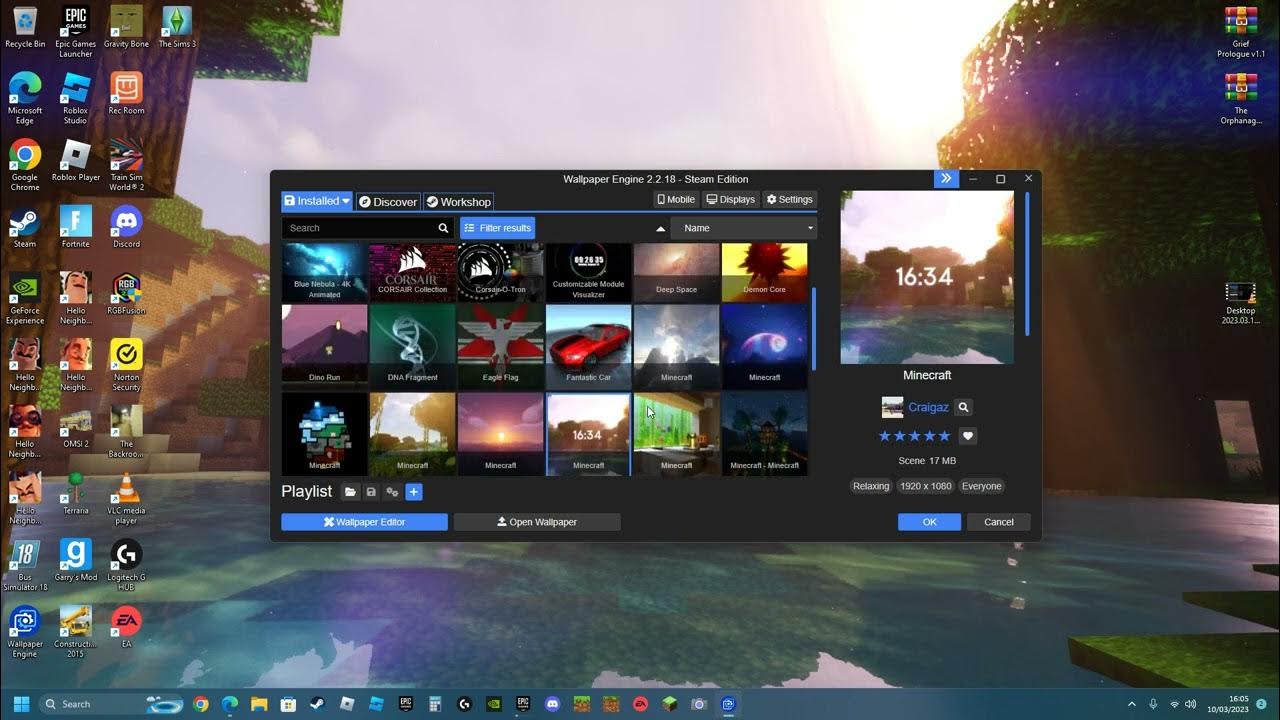Open Logitech G HUB desktop icon
The width and height of the screenshot is (1280, 720).
126,566
